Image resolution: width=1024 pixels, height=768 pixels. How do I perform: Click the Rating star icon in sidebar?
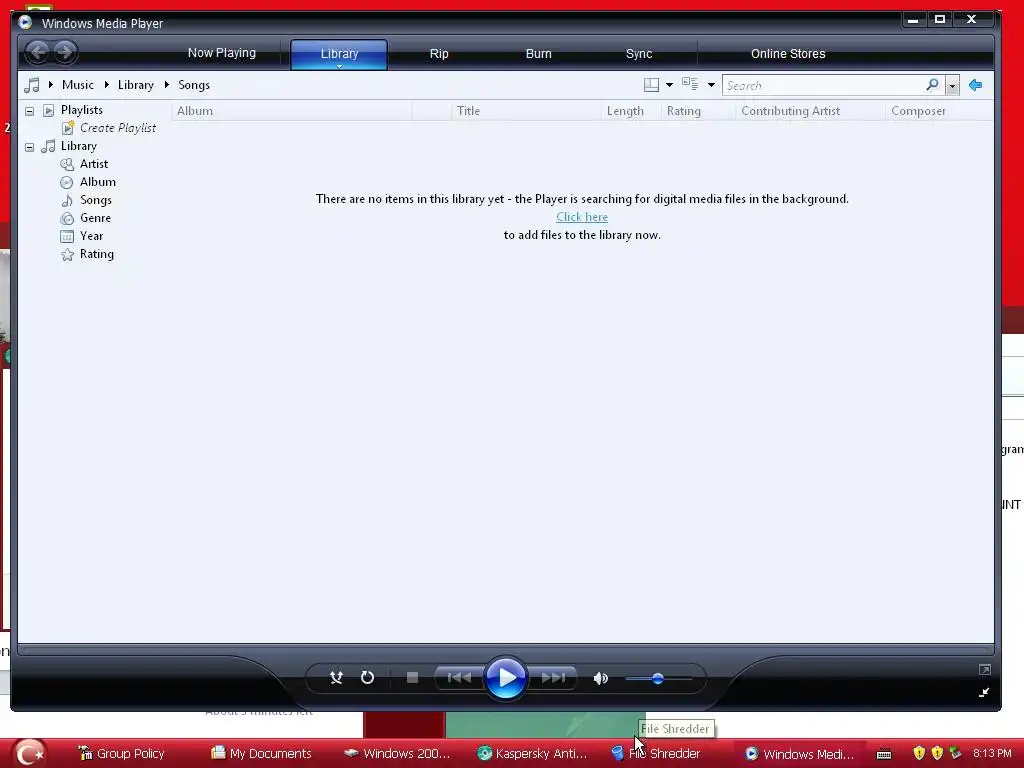click(67, 255)
